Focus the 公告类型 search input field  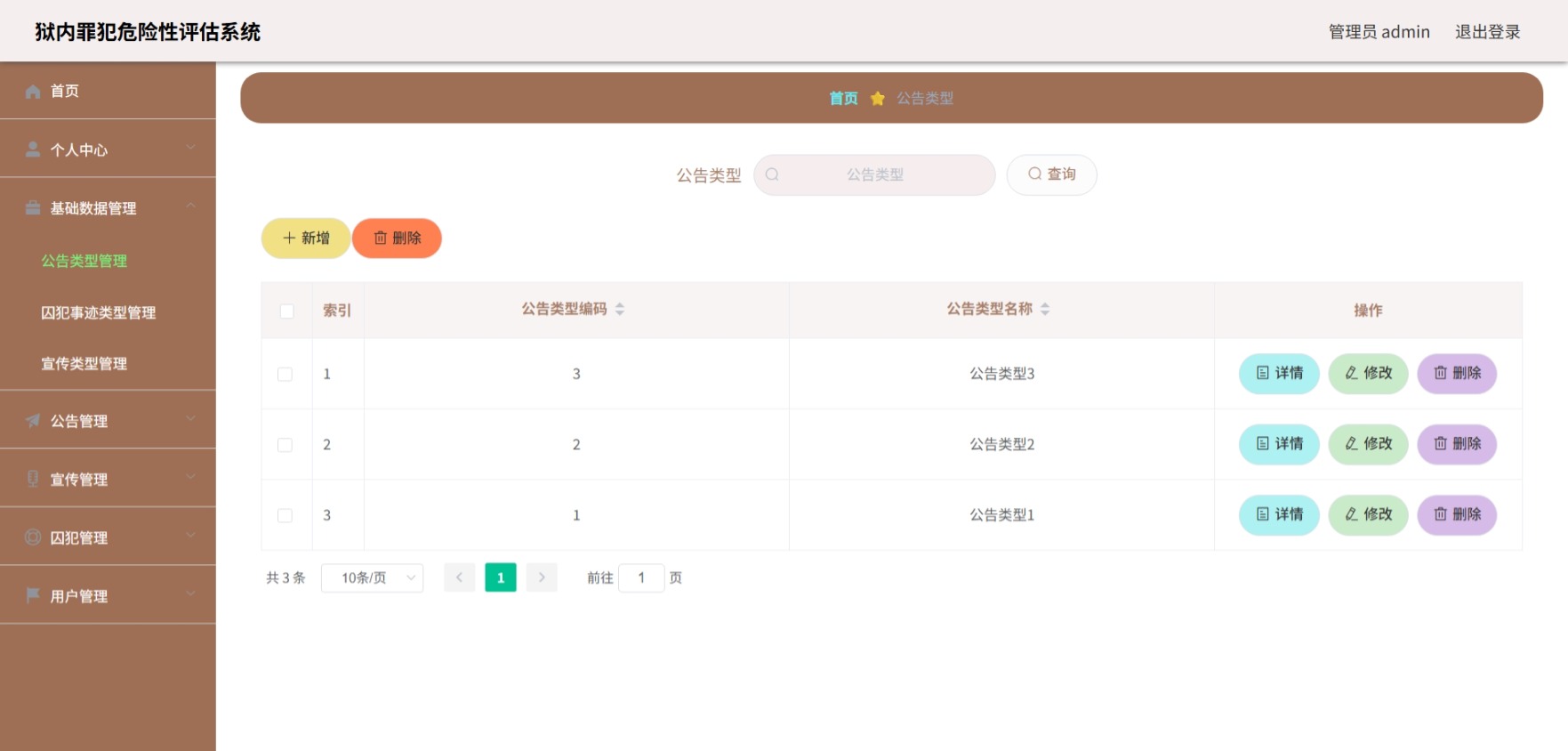point(874,174)
